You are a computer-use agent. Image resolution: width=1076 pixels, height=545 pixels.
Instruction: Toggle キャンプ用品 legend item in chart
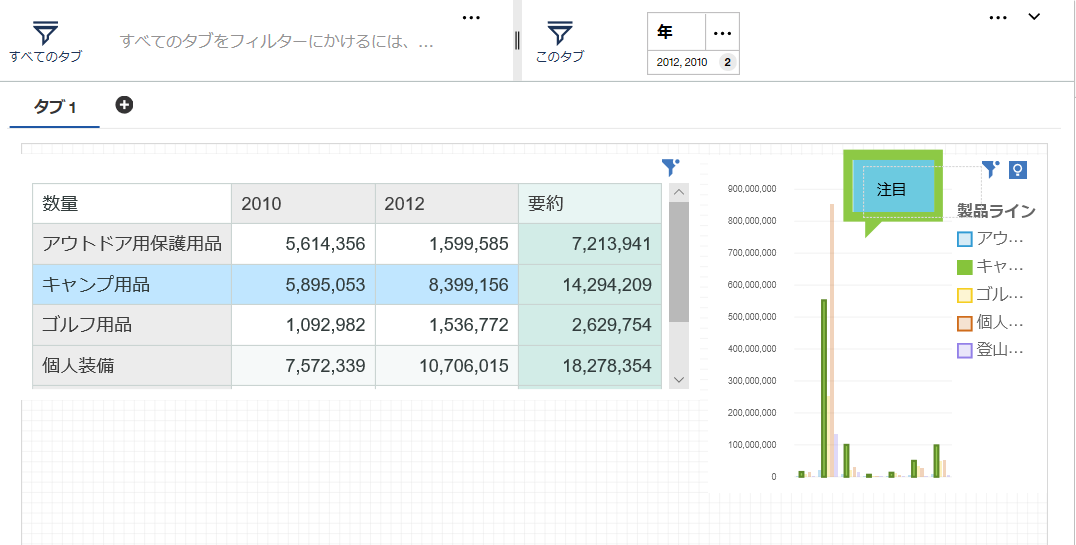990,267
